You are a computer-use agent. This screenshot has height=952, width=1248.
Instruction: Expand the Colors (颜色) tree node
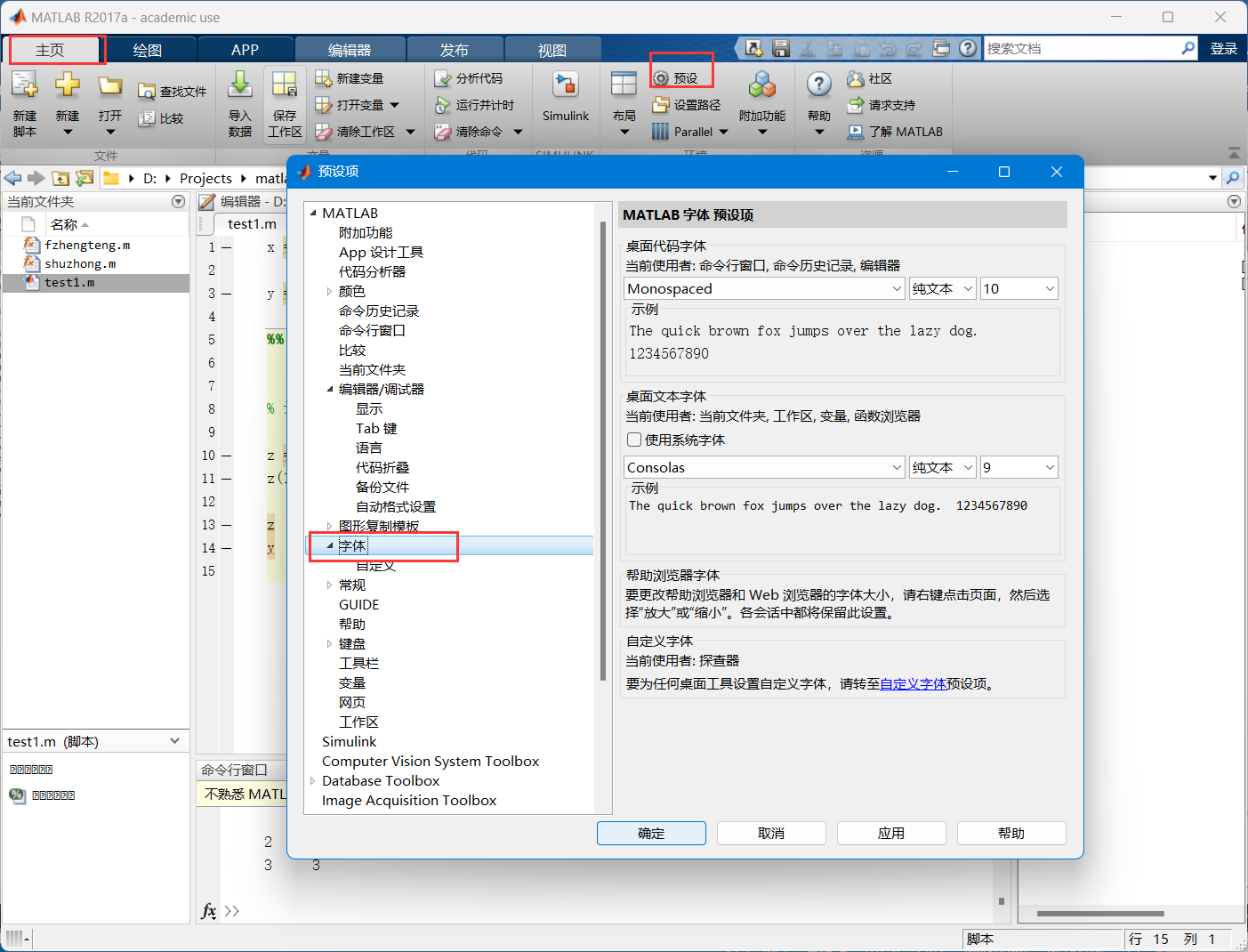pyautogui.click(x=329, y=292)
